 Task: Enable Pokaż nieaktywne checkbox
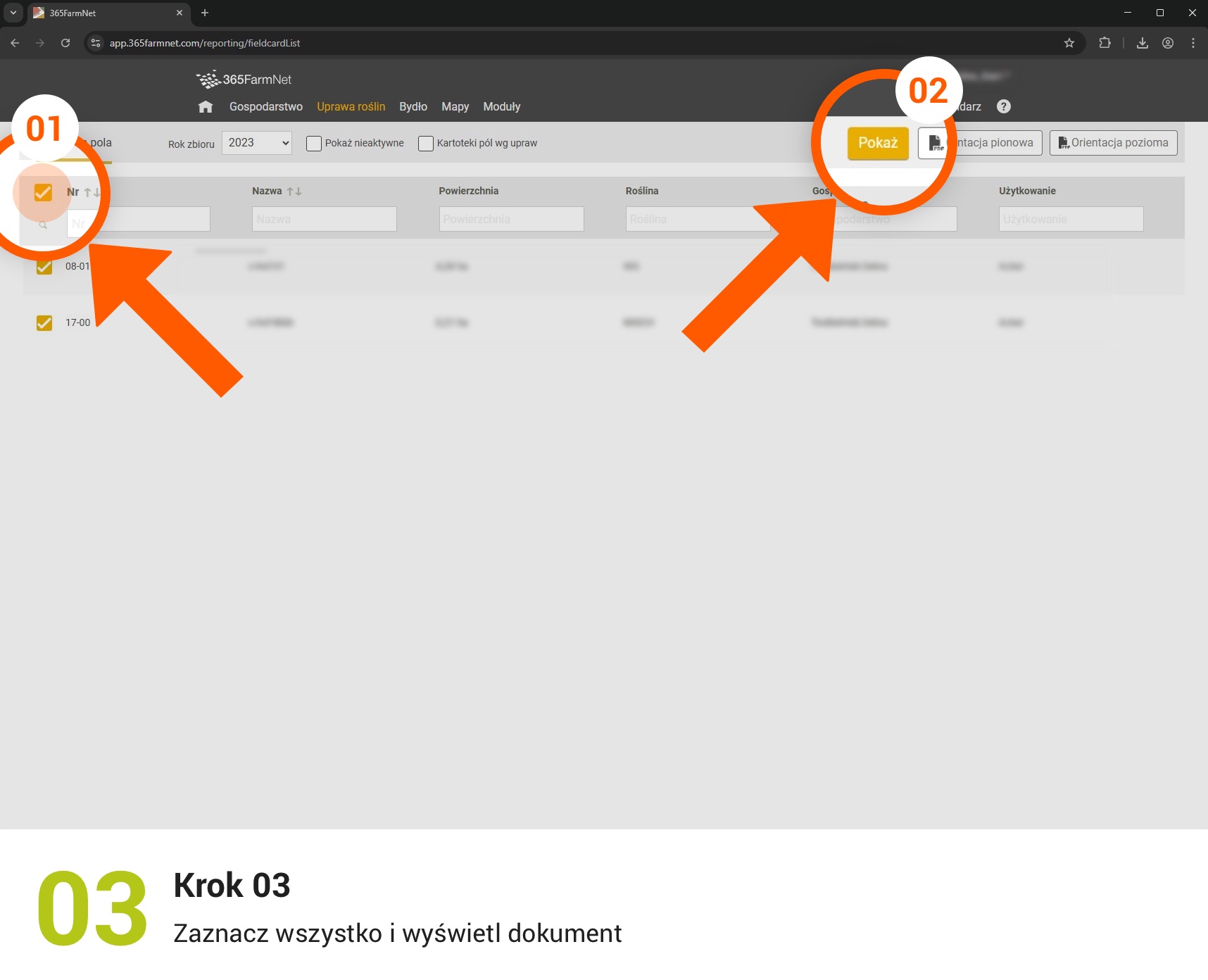point(314,144)
